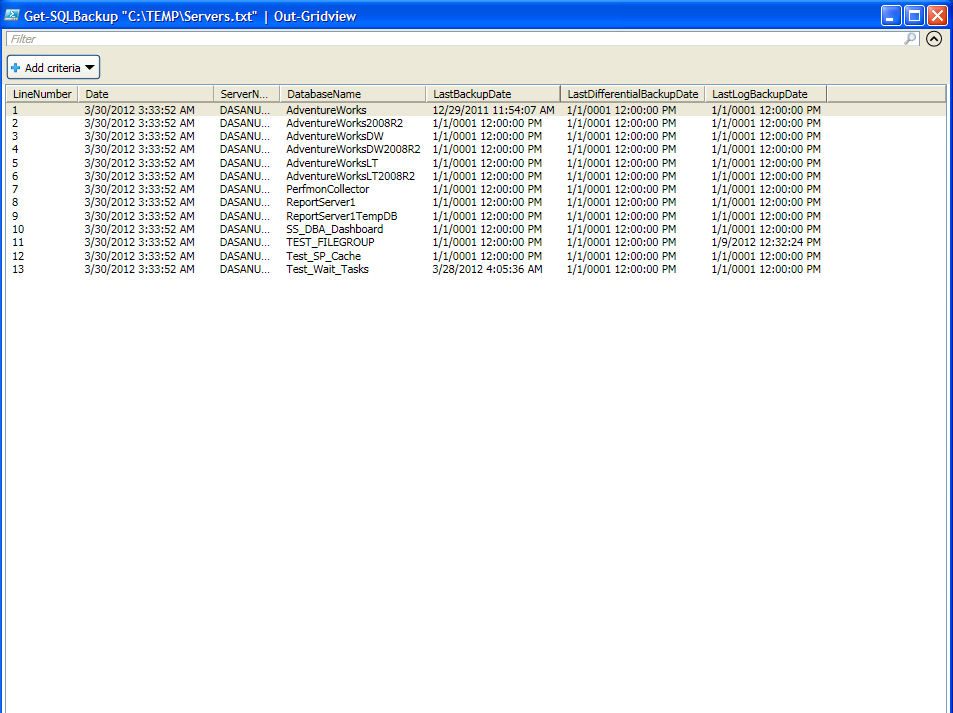Select the AdventureWorks database row
Viewport: 953px width, 713px height.
pos(326,110)
